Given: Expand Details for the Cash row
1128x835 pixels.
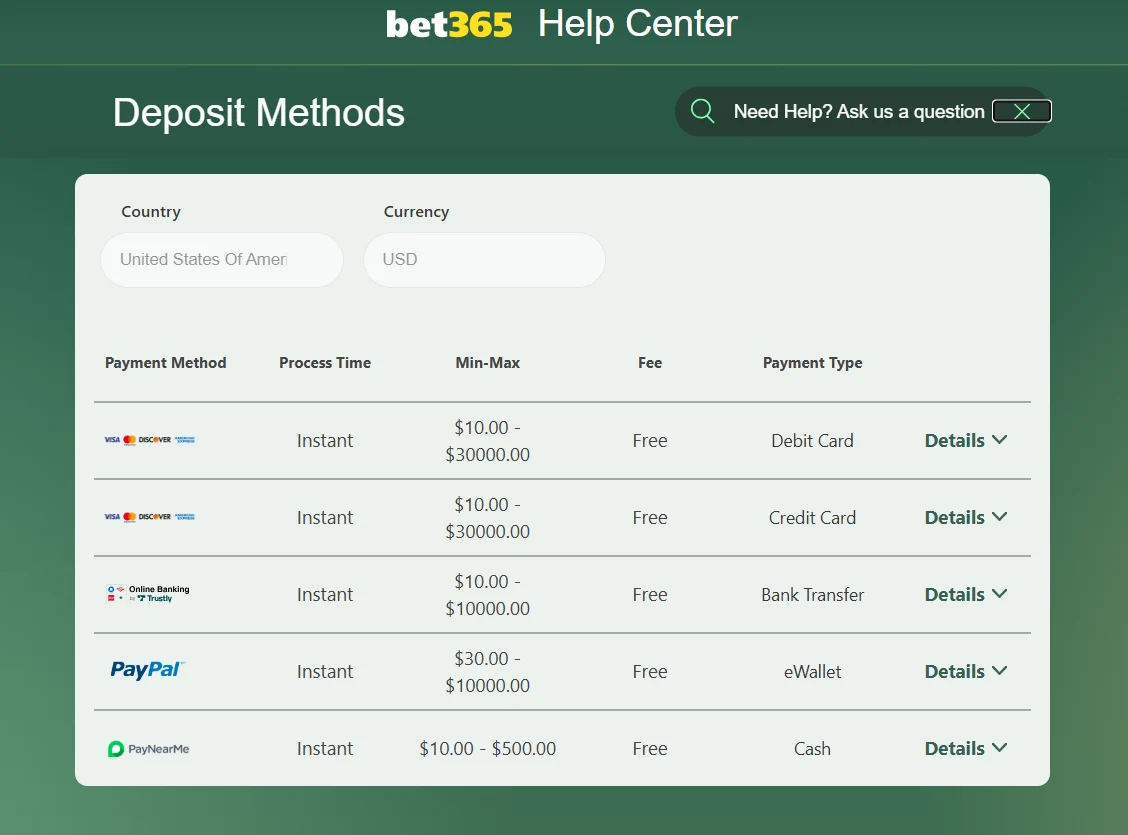Looking at the screenshot, I should pyautogui.click(x=965, y=748).
